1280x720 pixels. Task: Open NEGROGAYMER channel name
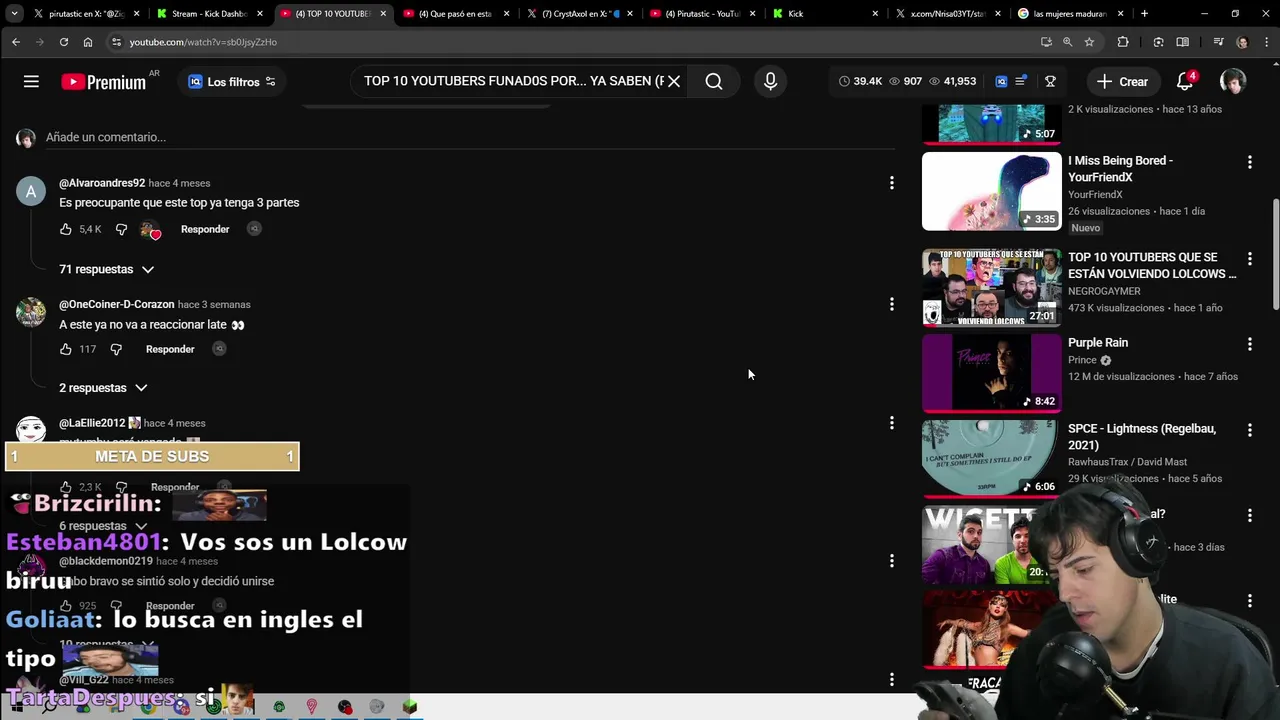coord(1104,291)
